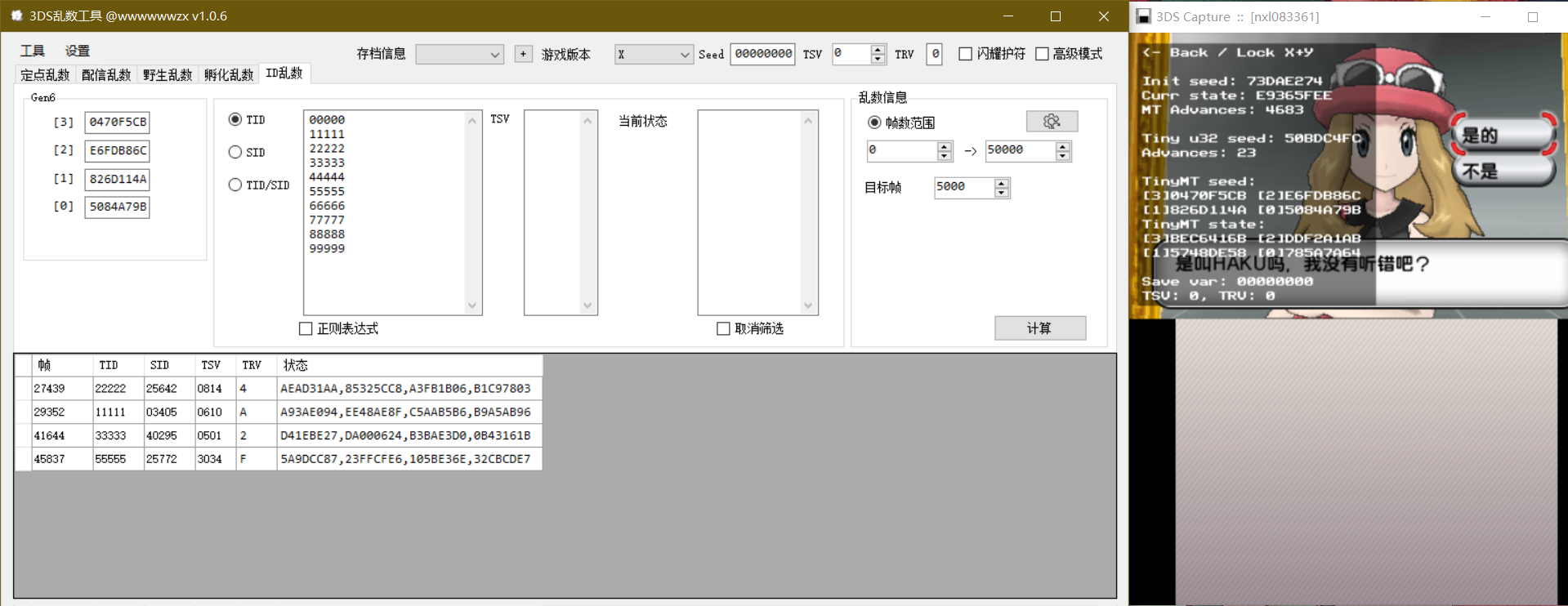Click the 帧 column header
Screen dimensions: 1568x606
(x=60, y=365)
